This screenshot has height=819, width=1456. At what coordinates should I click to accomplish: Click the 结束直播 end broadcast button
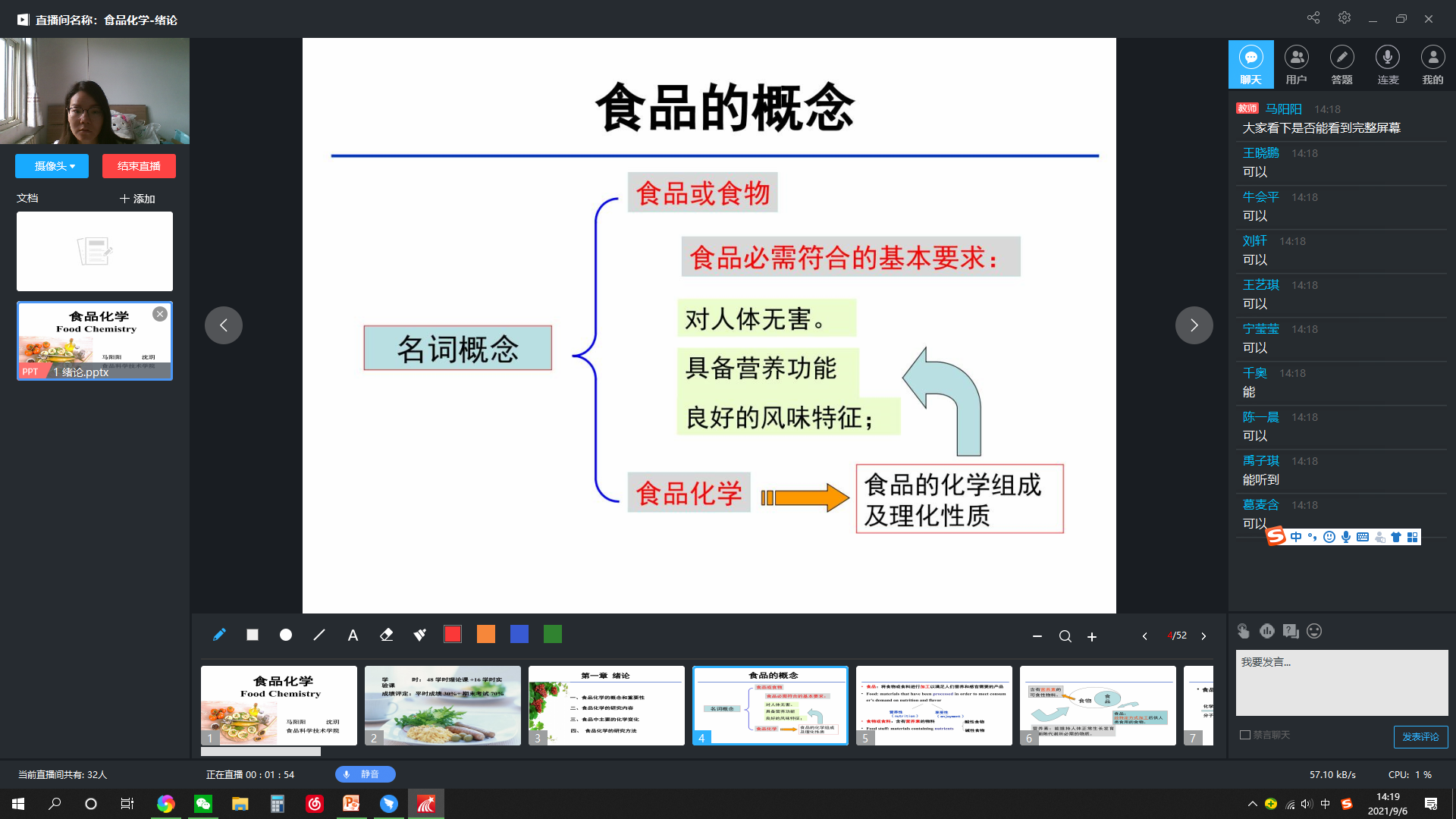139,166
